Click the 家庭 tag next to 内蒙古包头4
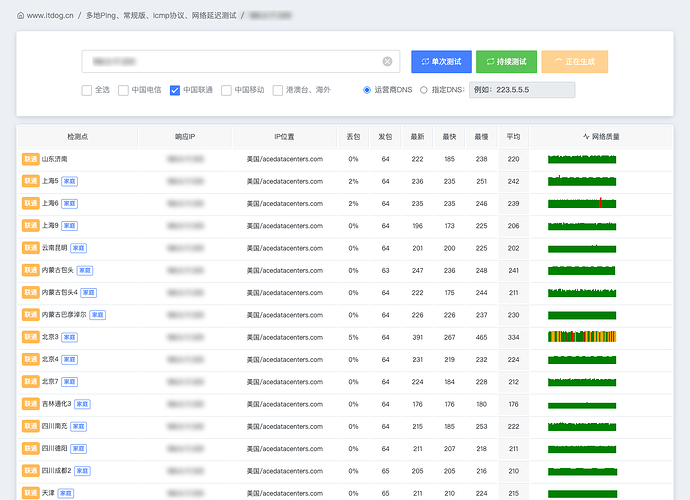 (x=88, y=293)
